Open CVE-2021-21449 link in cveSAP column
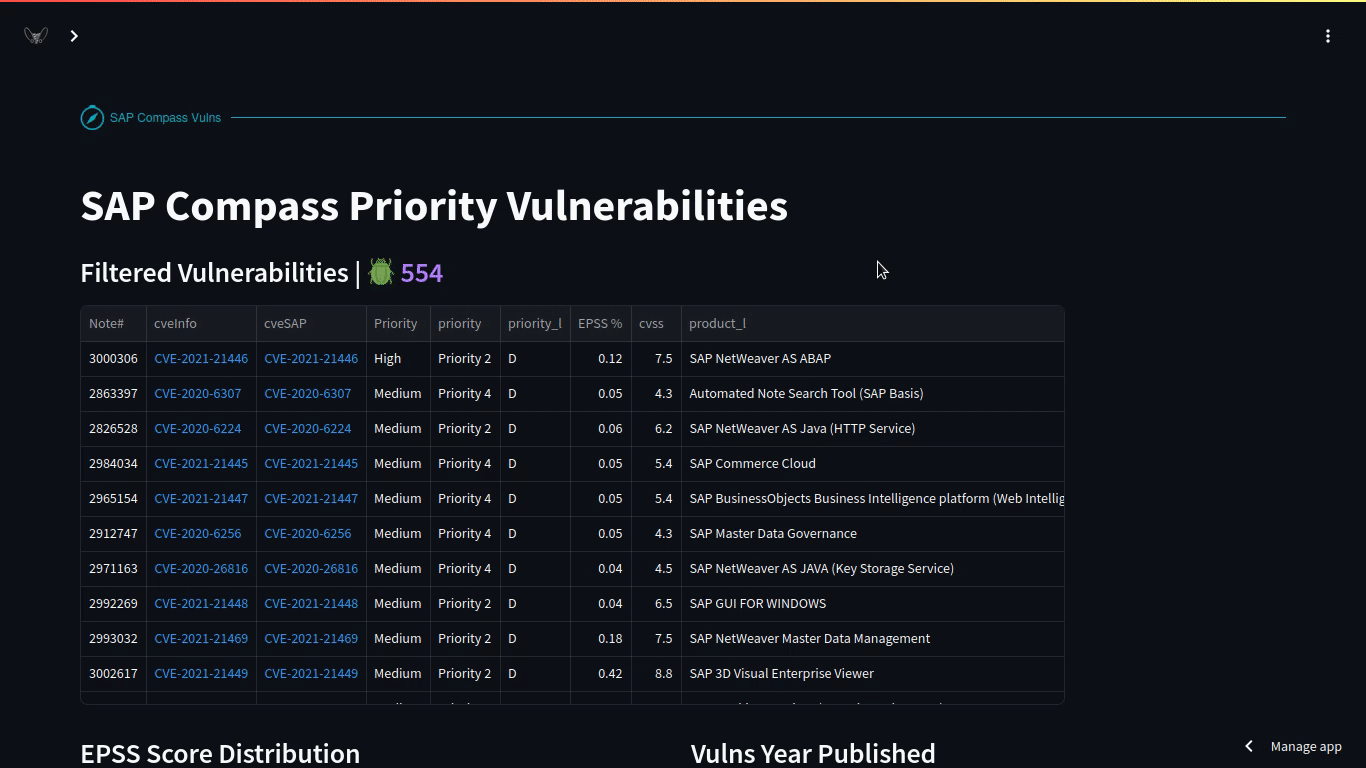1366x768 pixels. (311, 674)
